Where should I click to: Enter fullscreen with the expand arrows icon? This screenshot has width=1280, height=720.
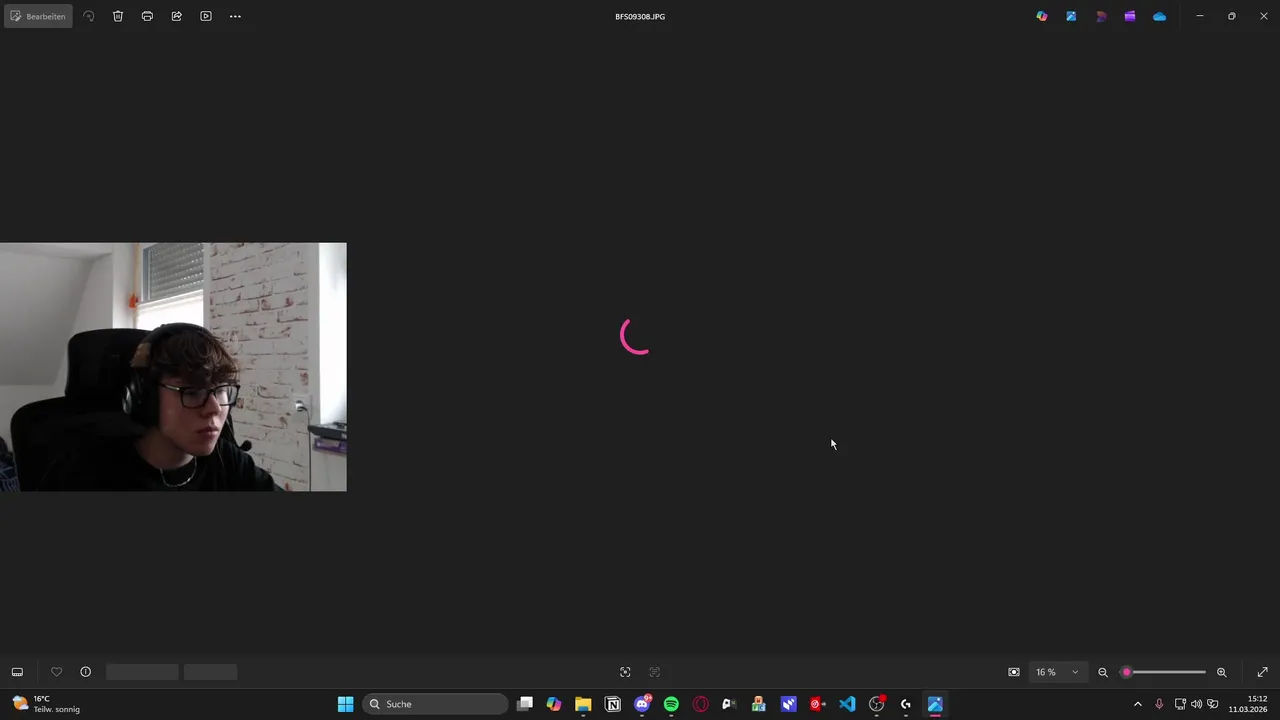(x=1262, y=672)
